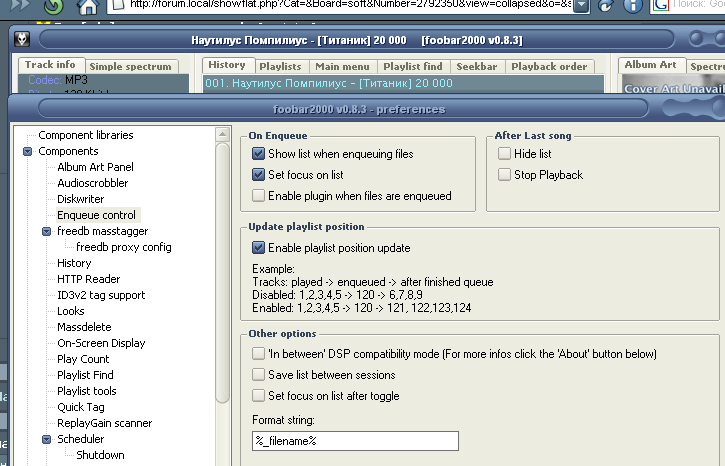Image resolution: width=725 pixels, height=466 pixels.
Task: Click the foobar2000 window skull icon
Action: click(x=22, y=39)
